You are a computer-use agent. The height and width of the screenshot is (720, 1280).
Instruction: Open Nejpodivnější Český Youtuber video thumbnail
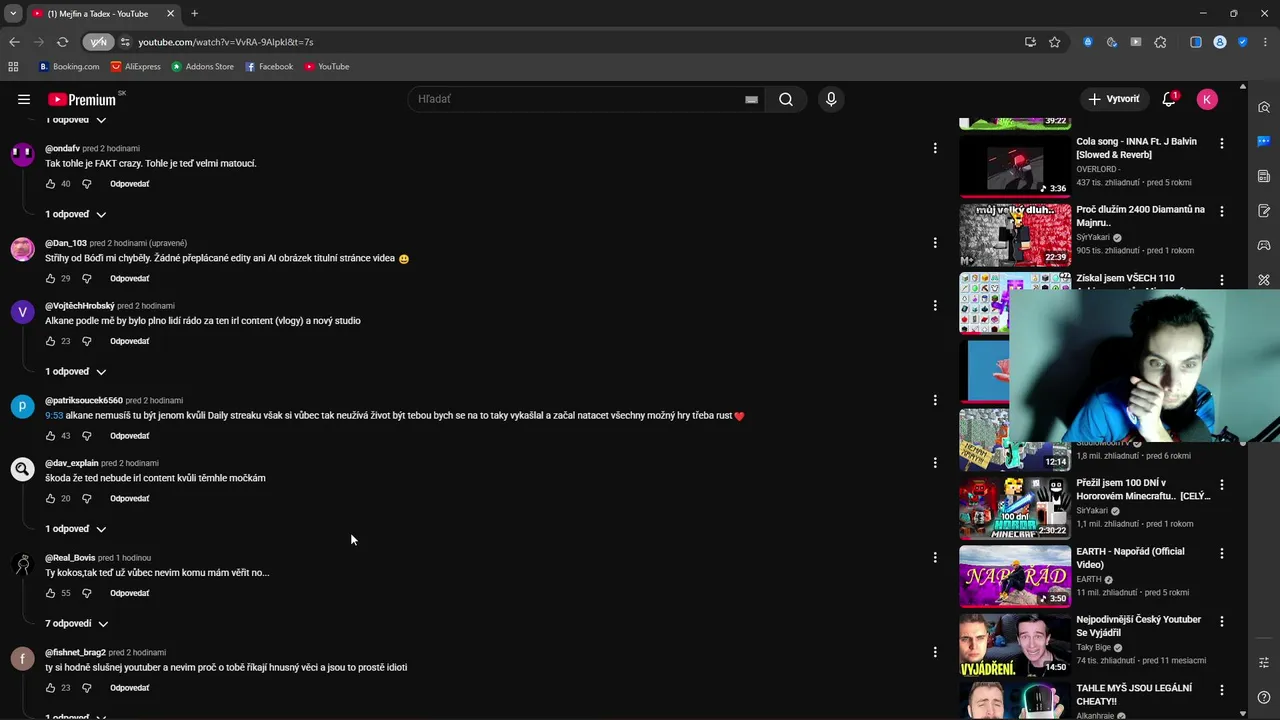click(x=1015, y=644)
